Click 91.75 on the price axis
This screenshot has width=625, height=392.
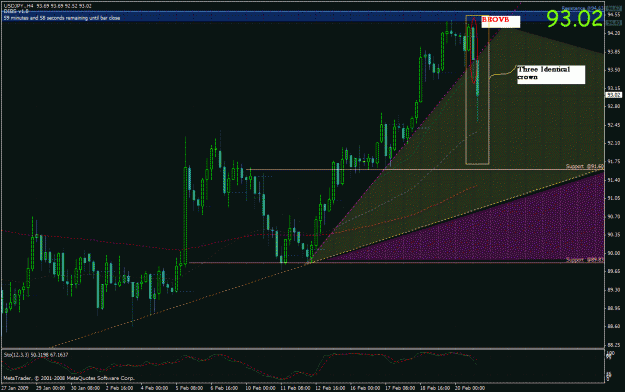pos(613,162)
